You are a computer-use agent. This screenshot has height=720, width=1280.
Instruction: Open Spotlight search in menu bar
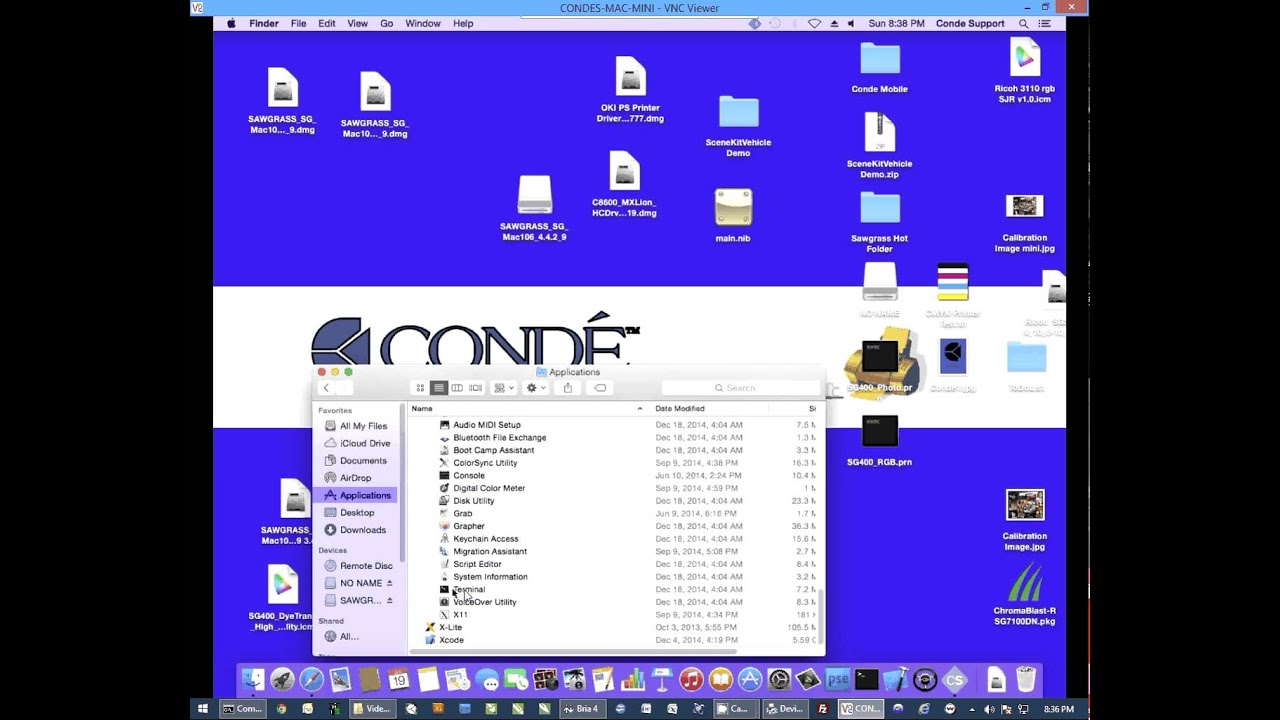click(1023, 23)
